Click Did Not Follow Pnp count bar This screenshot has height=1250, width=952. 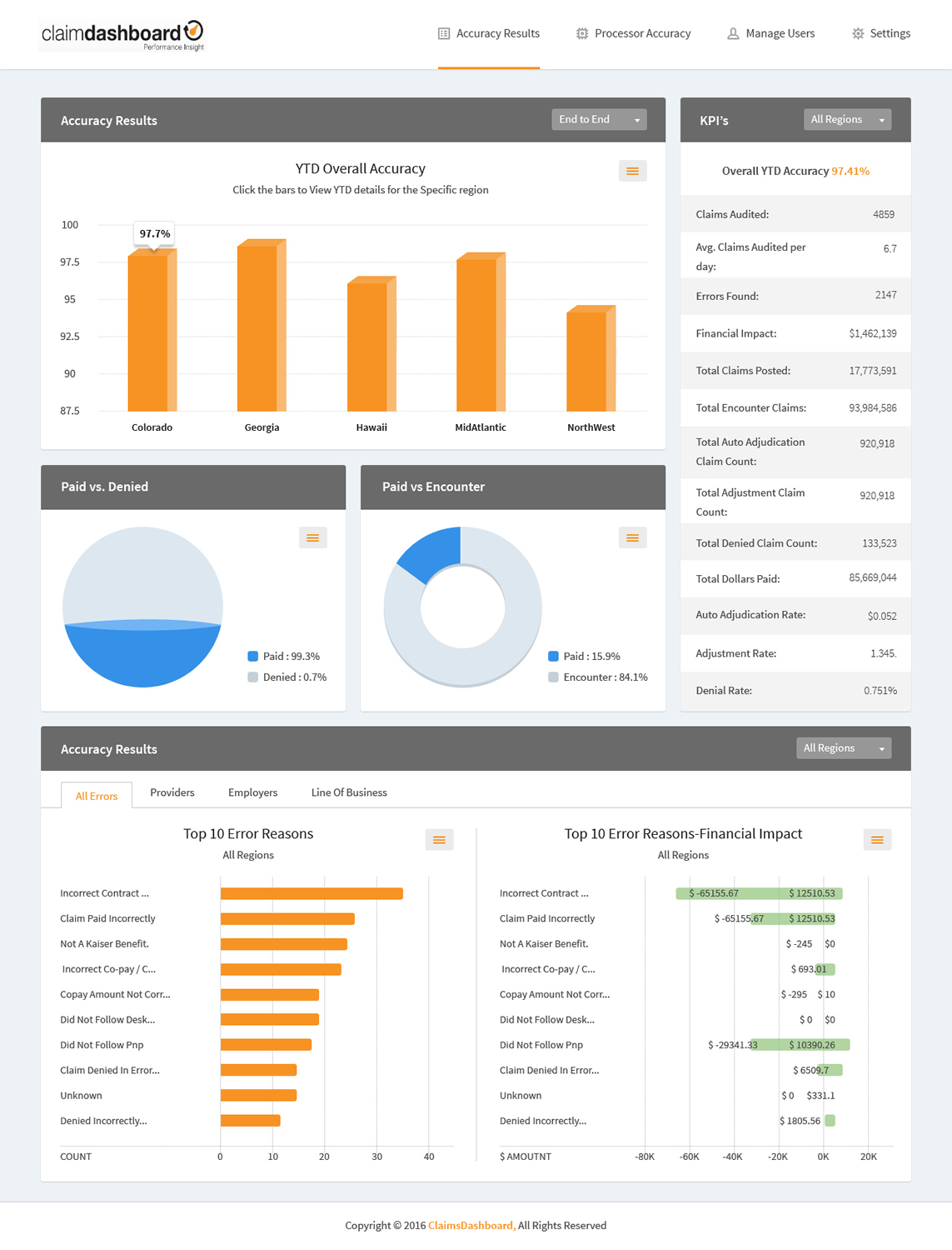click(x=266, y=1045)
